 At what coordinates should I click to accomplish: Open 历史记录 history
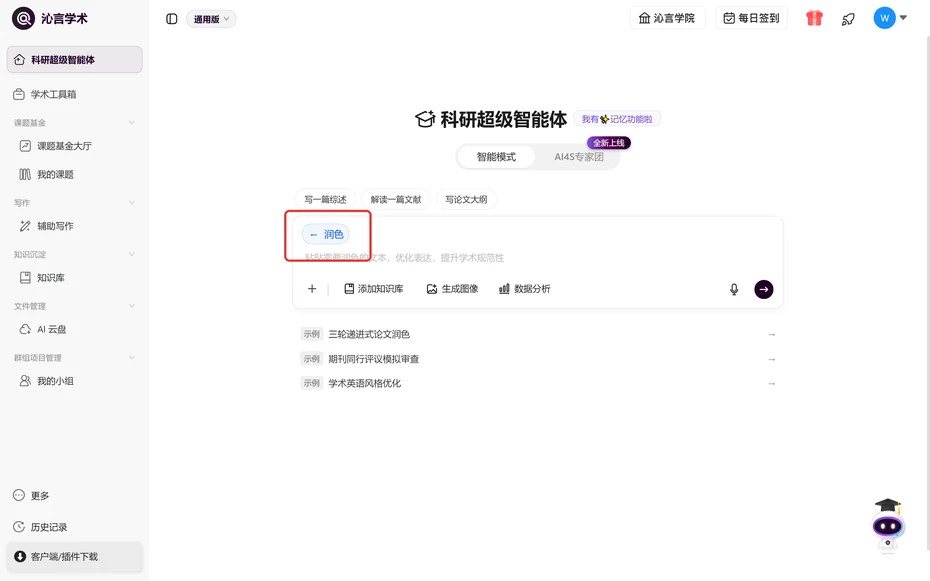[40, 527]
